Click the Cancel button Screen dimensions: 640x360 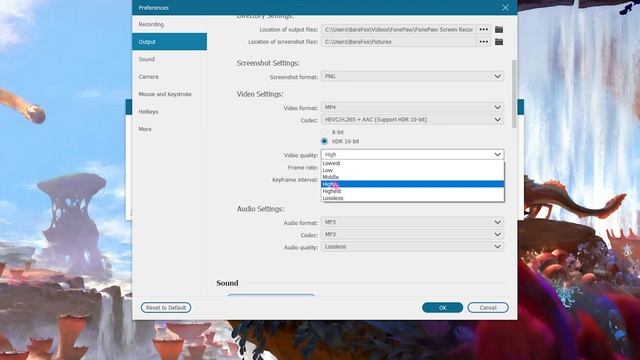pyautogui.click(x=488, y=307)
